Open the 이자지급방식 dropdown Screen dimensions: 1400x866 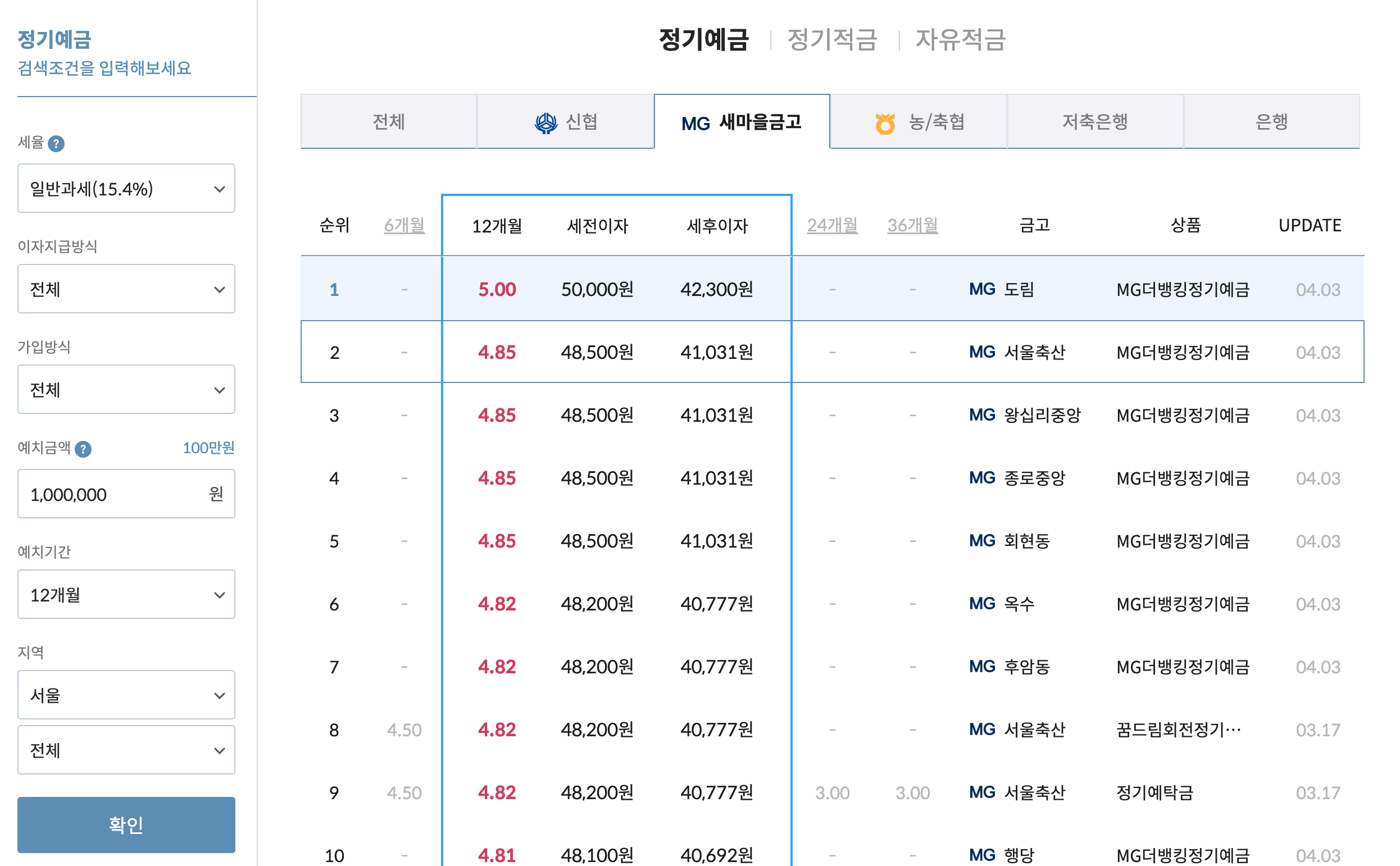point(126,289)
